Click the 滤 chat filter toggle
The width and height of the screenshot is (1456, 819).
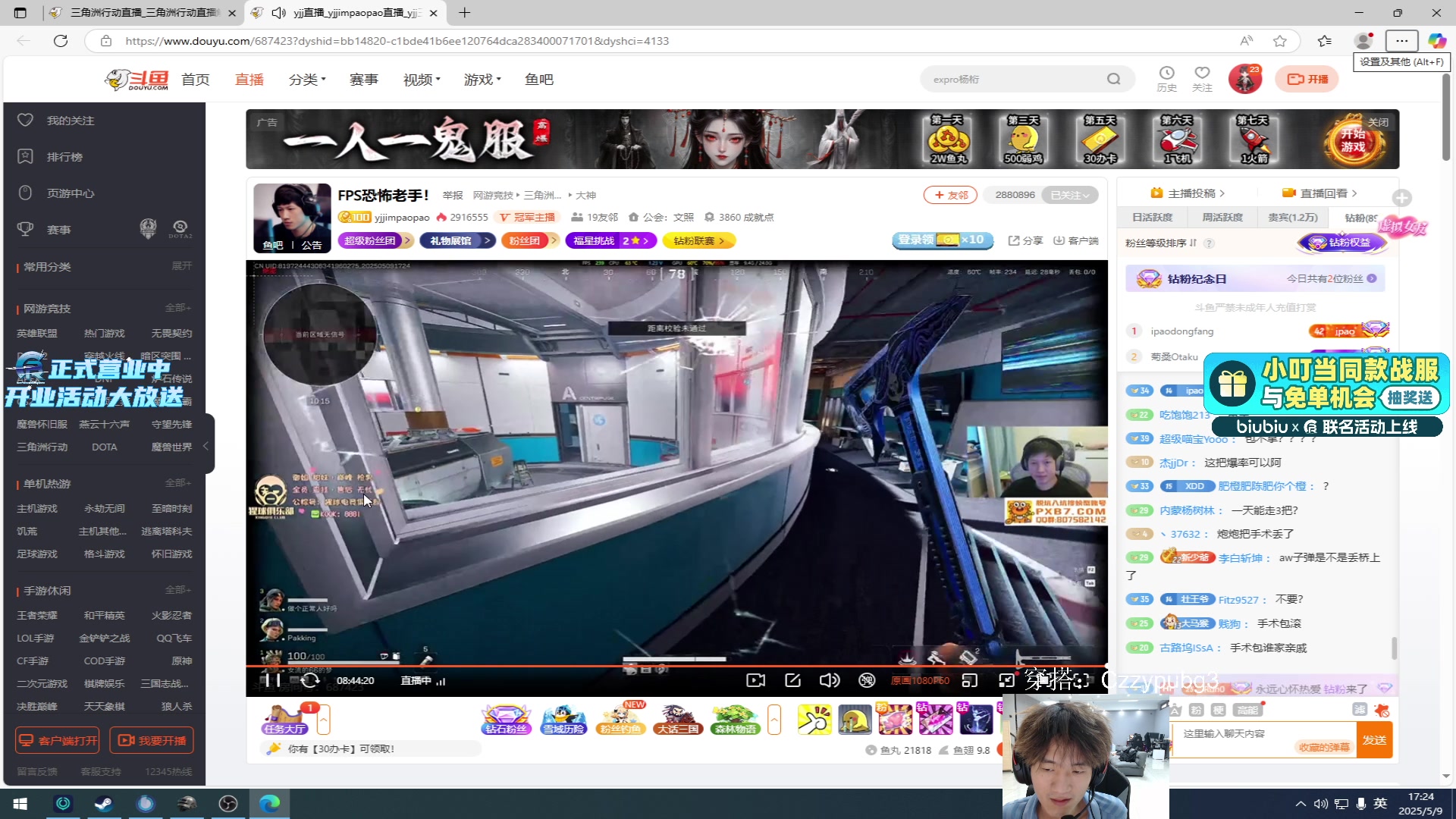(x=1359, y=709)
